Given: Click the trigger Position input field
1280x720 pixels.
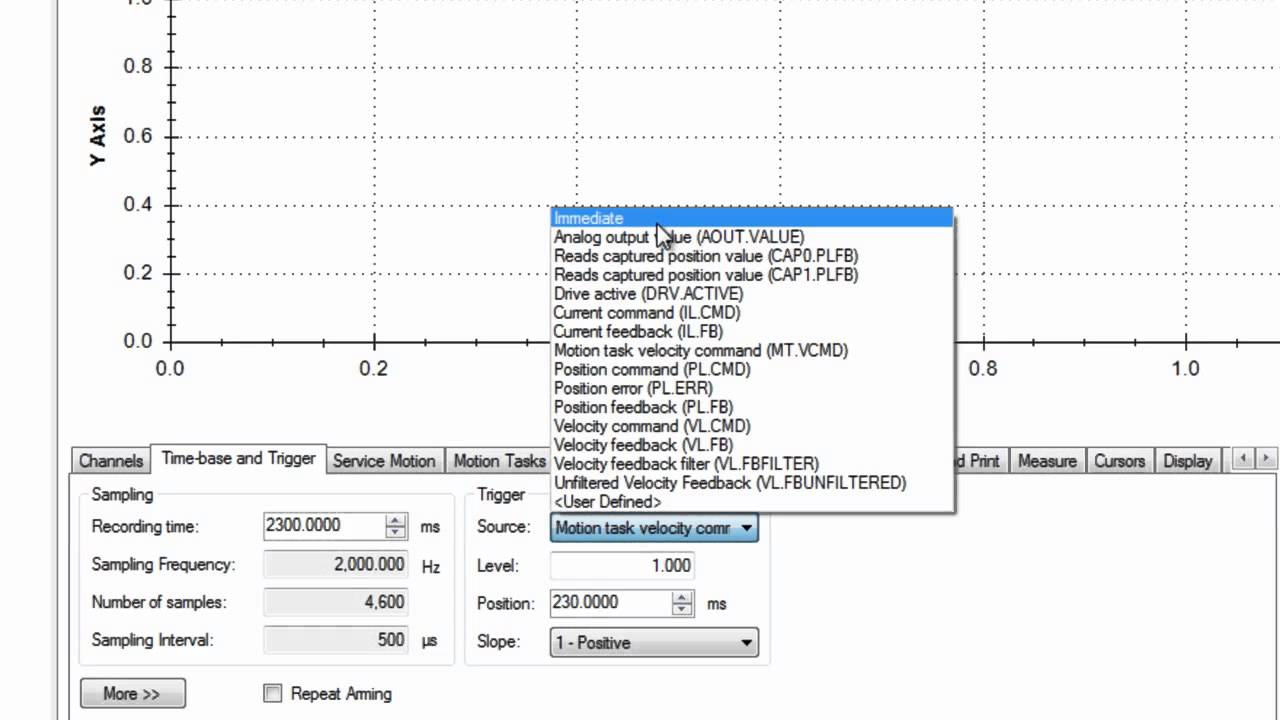Looking at the screenshot, I should click(610, 603).
